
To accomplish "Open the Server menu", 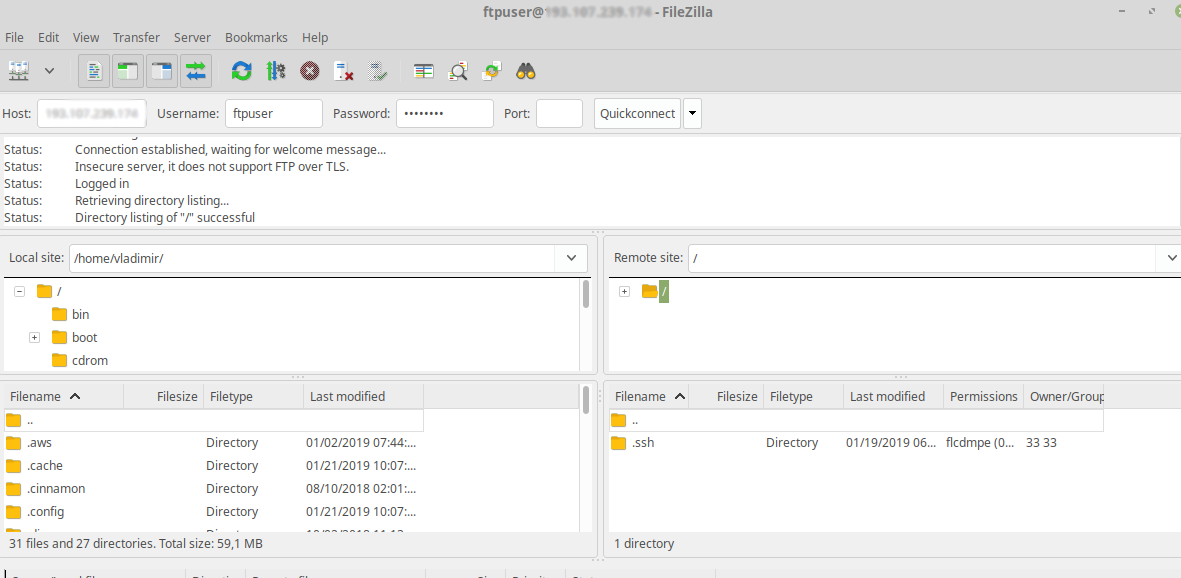I will tap(192, 37).
